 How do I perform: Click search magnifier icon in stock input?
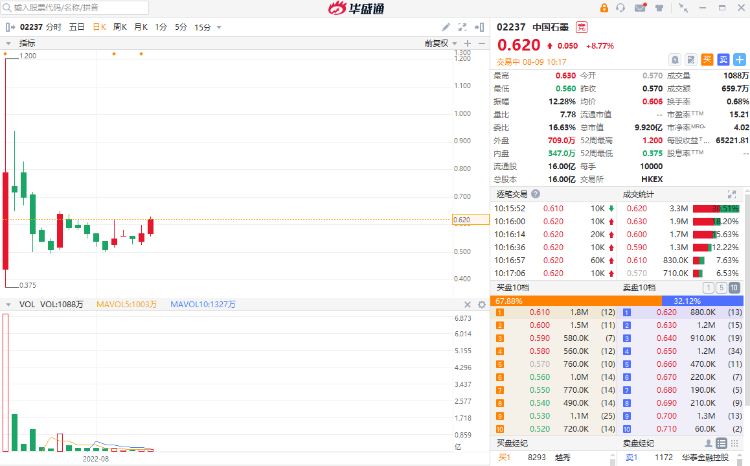(x=7, y=8)
